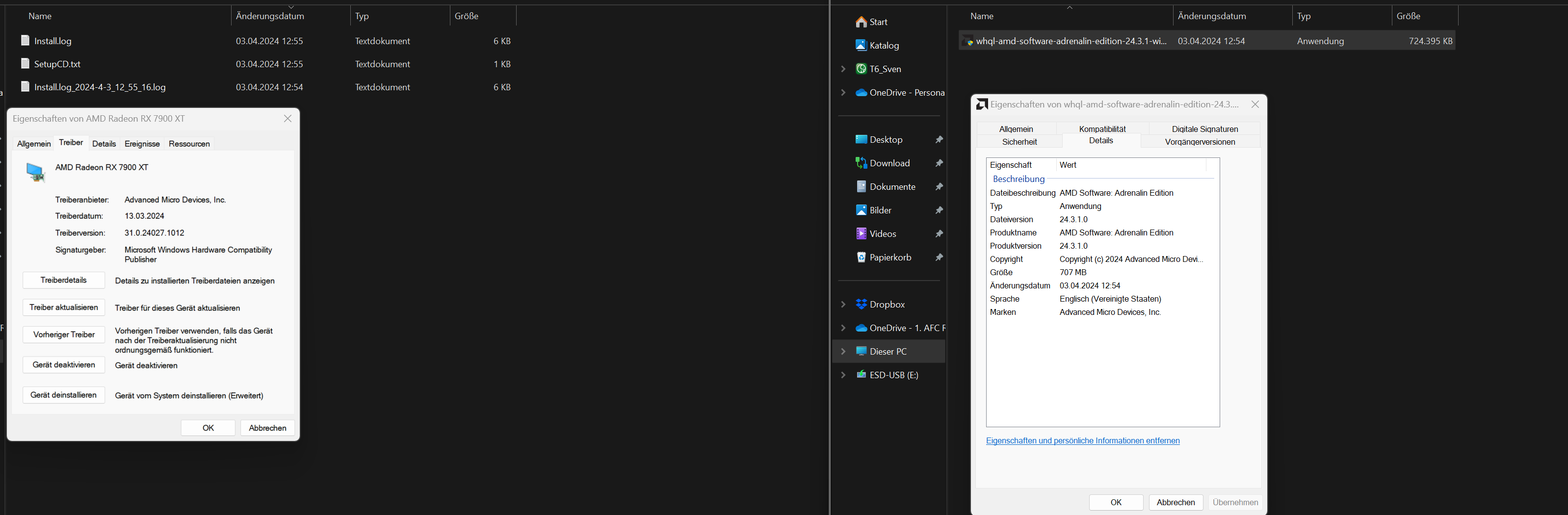Expand the OneDrive - Persona tree node
Screen dimensions: 1568x515
(843, 93)
